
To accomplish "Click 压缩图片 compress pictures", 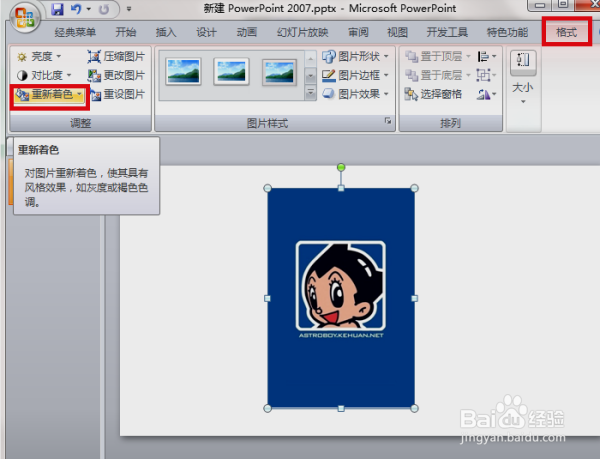I will pyautogui.click(x=116, y=57).
